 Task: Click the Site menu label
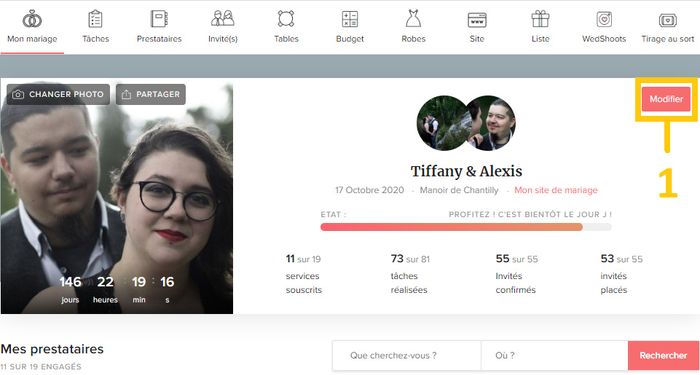point(477,39)
